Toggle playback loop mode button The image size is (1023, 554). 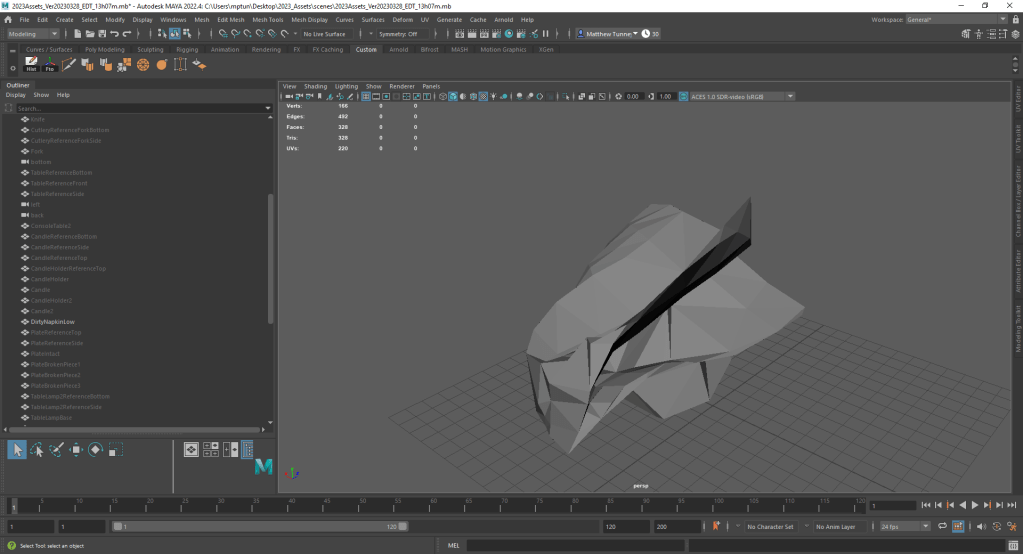tap(941, 526)
